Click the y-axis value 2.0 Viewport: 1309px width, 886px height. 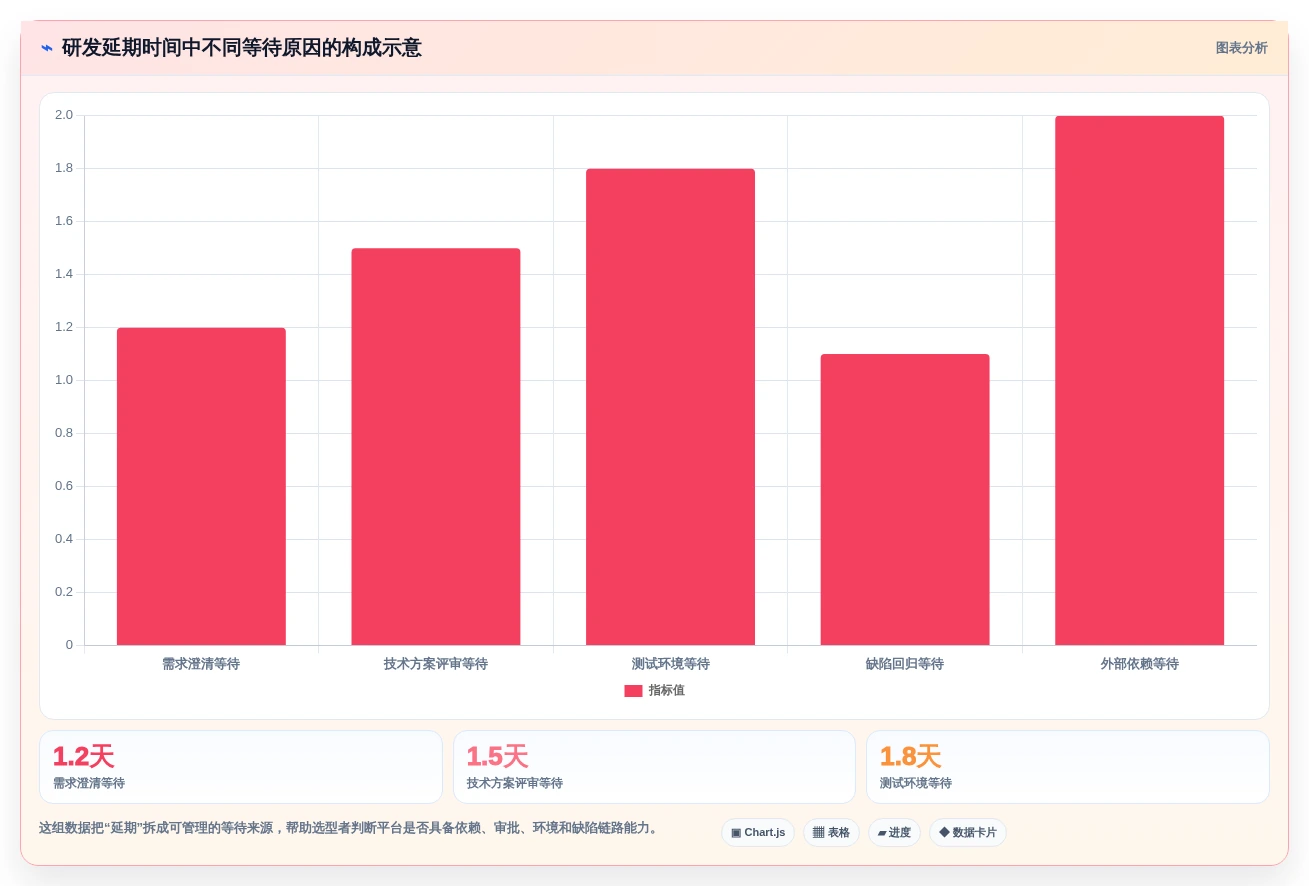(x=64, y=115)
